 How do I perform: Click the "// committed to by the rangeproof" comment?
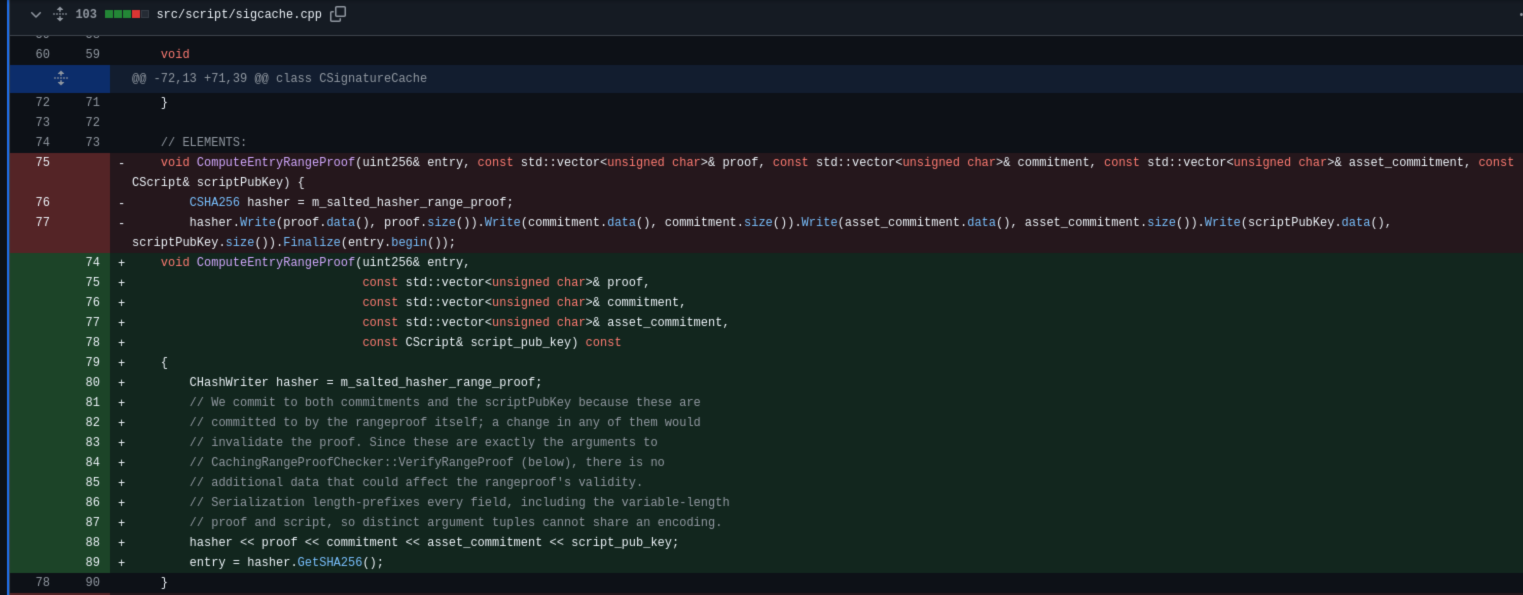445,422
